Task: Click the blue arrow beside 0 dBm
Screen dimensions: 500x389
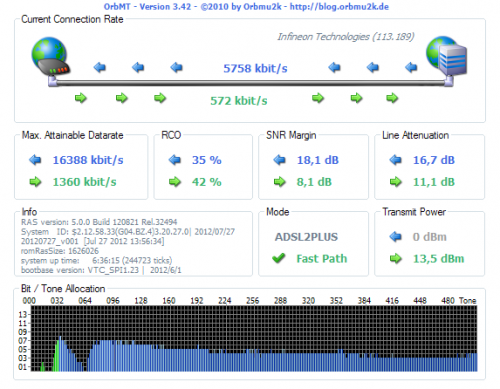Action: (x=395, y=237)
